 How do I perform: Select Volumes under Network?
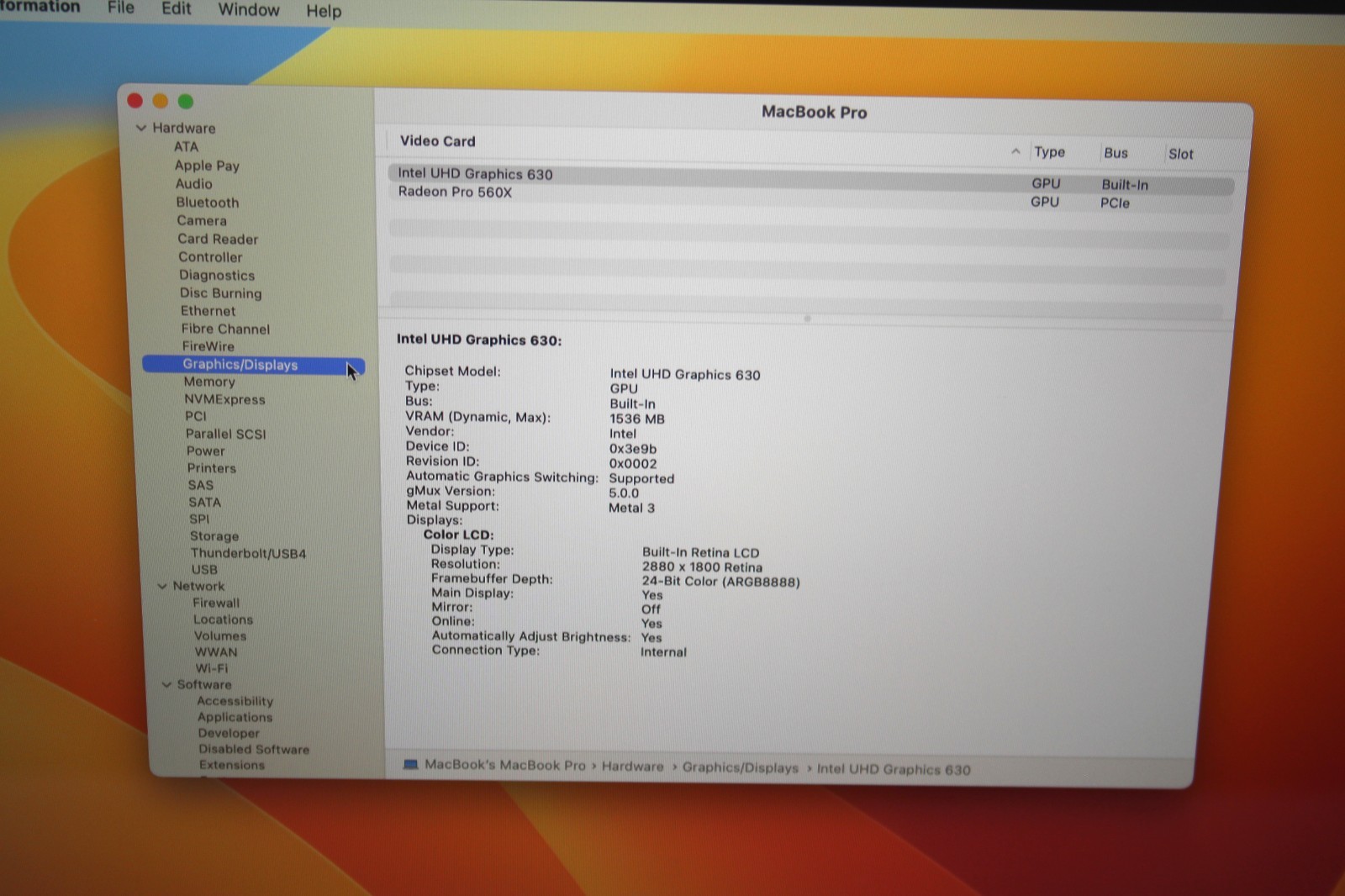pos(220,635)
